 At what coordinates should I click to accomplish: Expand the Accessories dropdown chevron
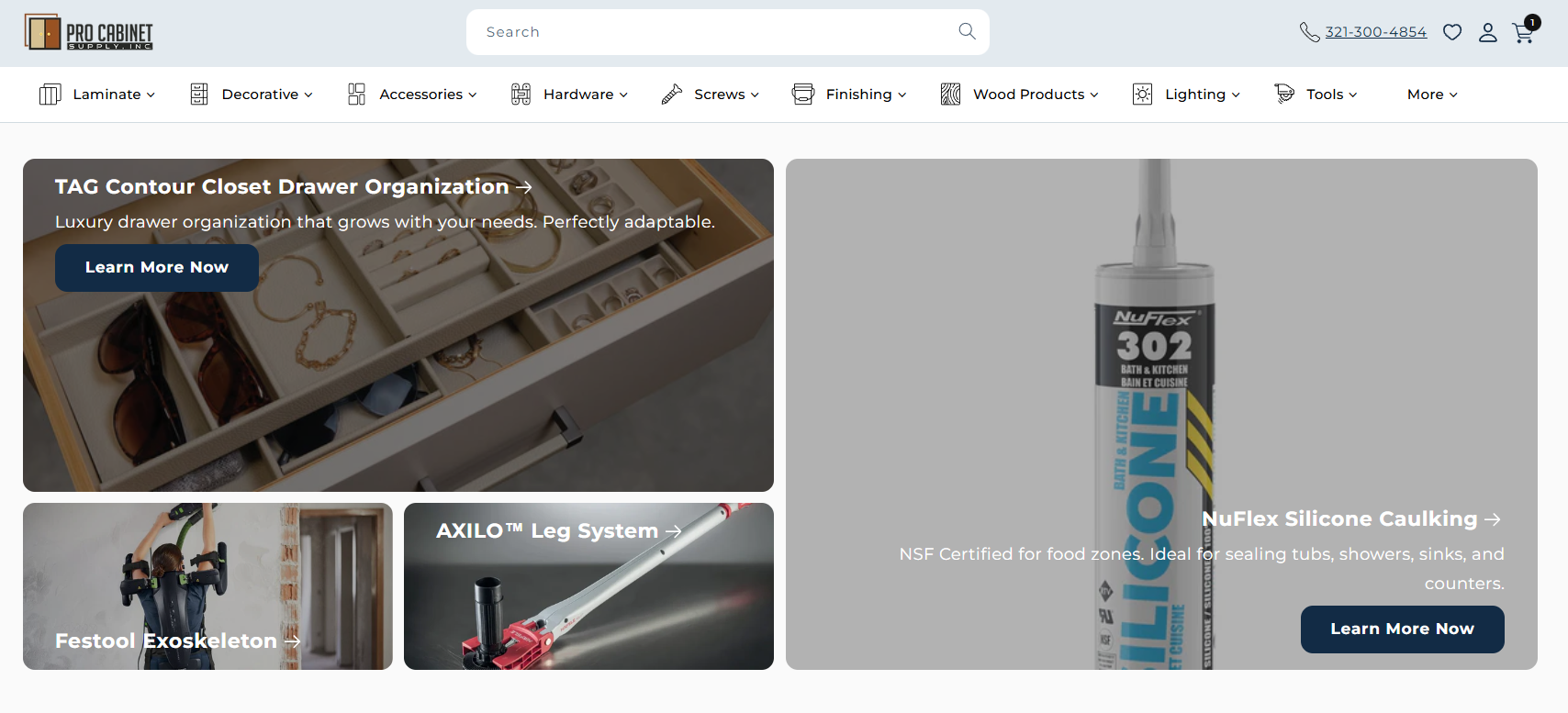pos(473,95)
